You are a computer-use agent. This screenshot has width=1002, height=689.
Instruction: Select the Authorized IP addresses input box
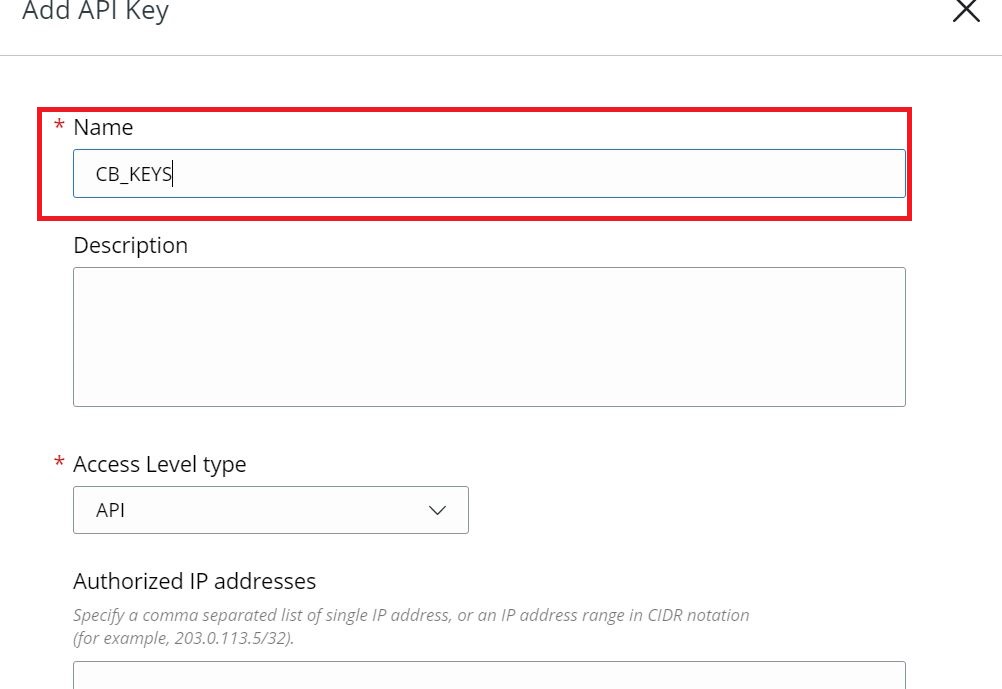489,675
